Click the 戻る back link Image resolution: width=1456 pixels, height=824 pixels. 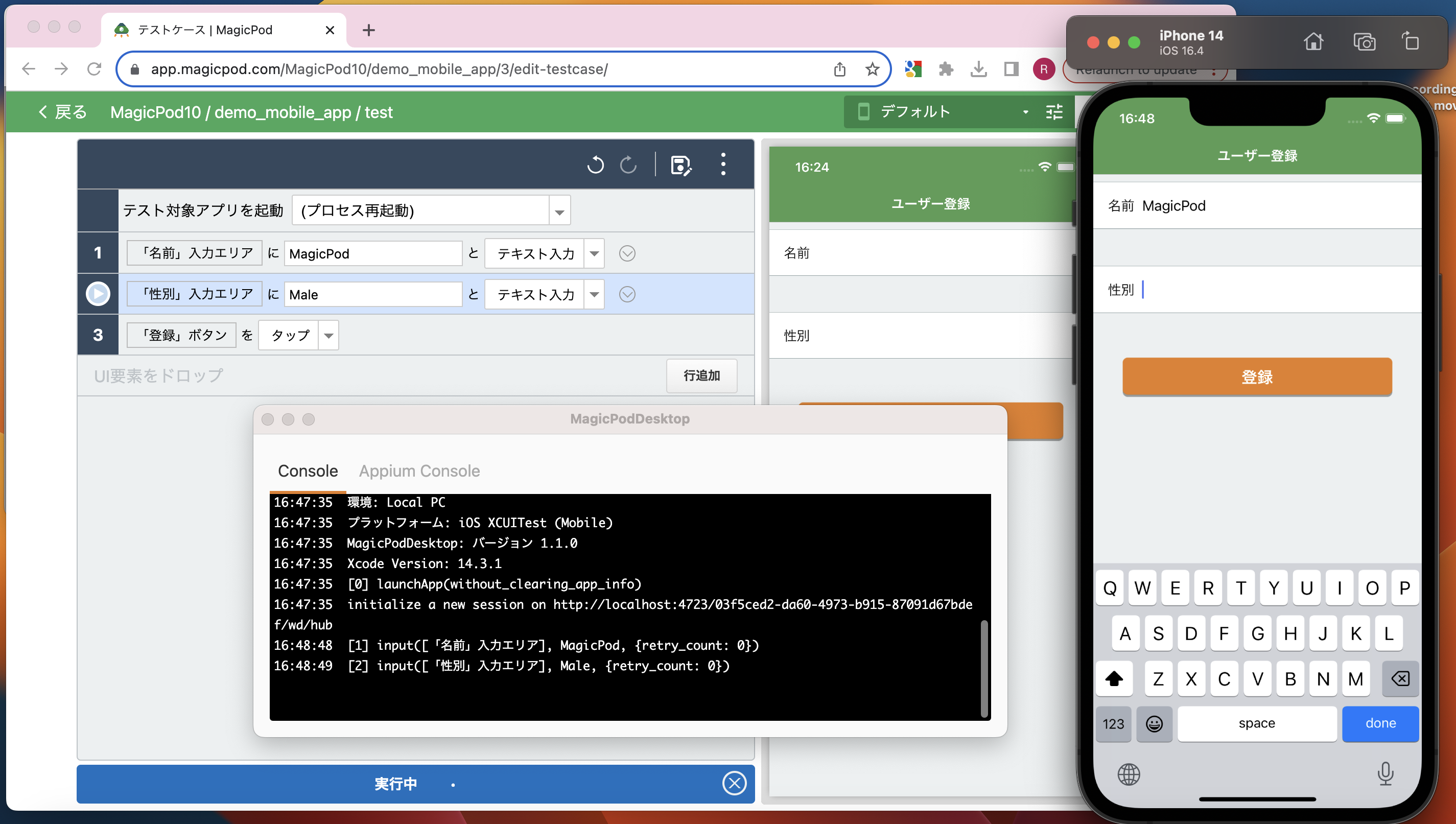63,112
